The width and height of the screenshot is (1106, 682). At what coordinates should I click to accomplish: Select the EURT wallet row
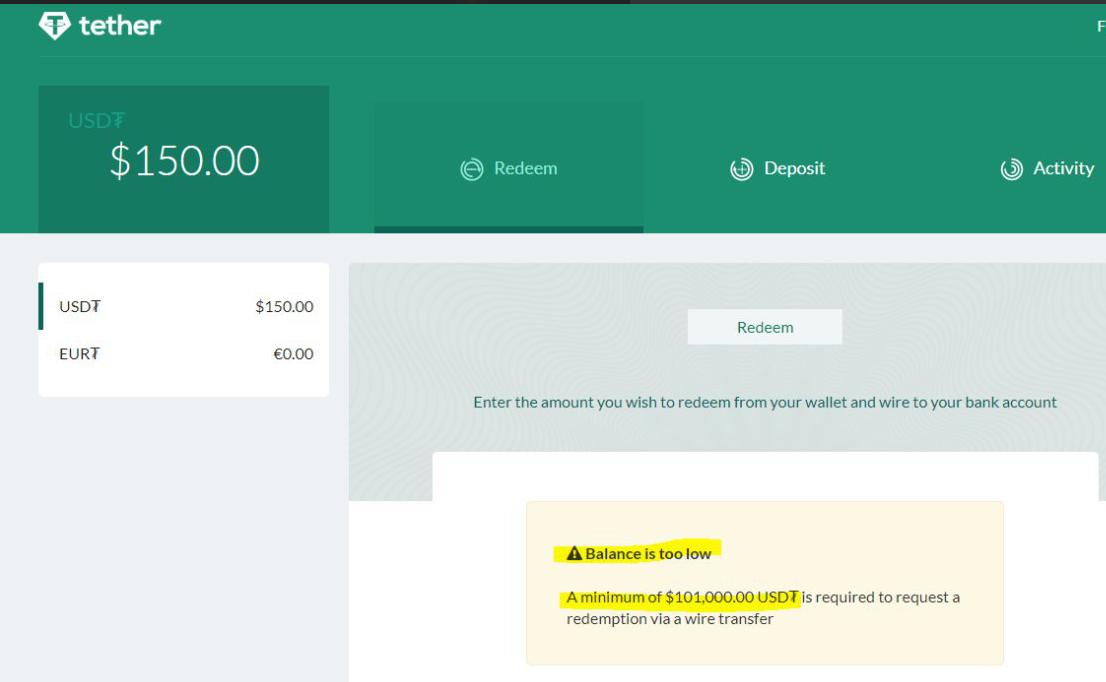pyautogui.click(x=183, y=353)
